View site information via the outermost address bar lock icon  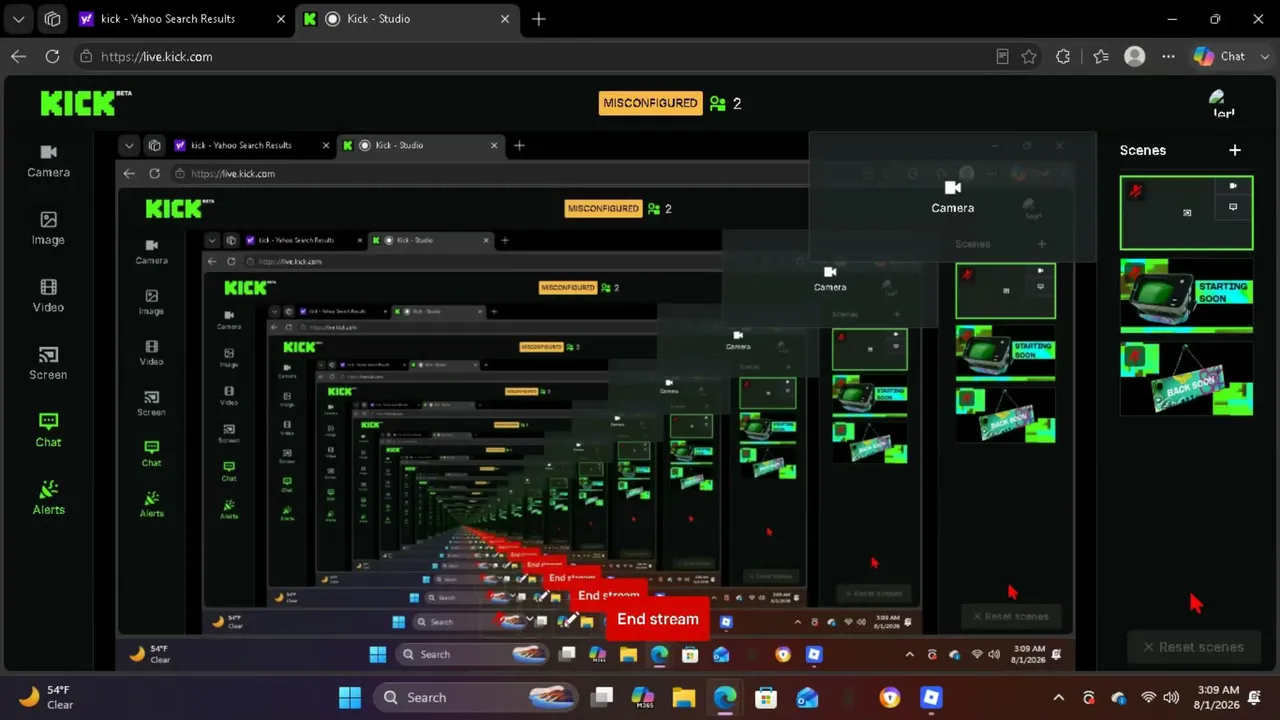coord(86,57)
